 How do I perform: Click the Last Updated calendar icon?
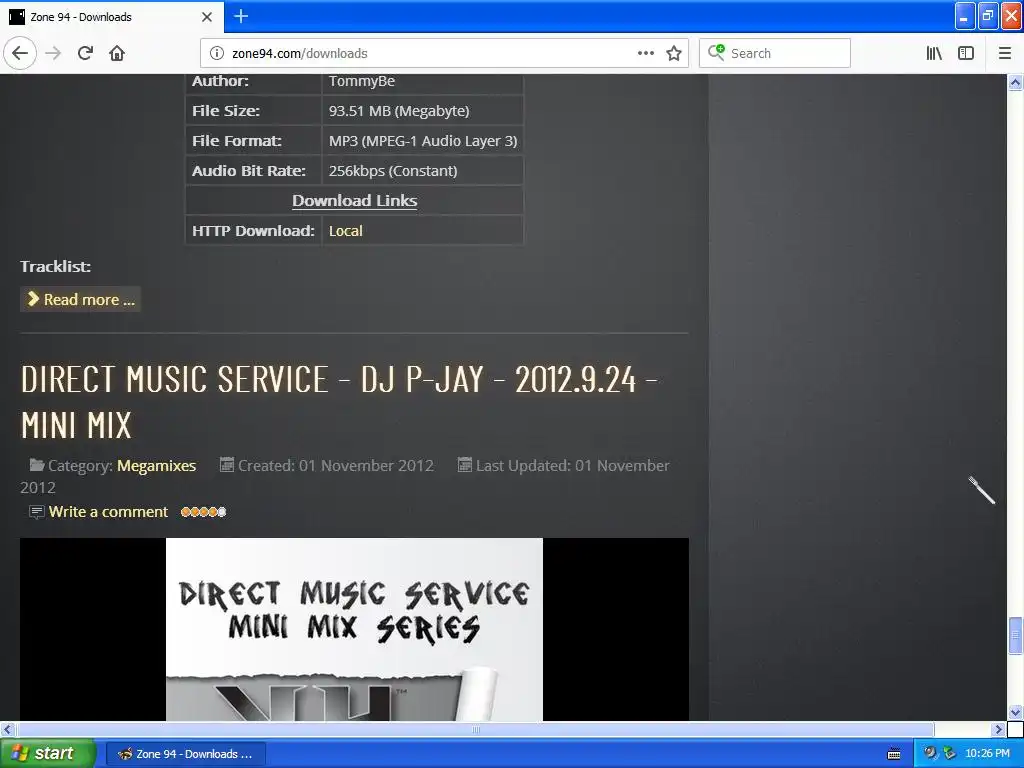click(x=464, y=465)
